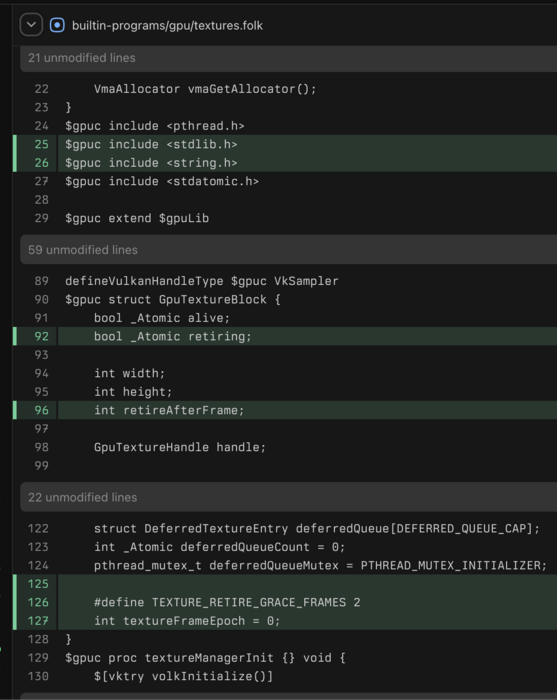This screenshot has width=557, height=700.
Task: Select line number 122
Action: [x=38, y=529]
